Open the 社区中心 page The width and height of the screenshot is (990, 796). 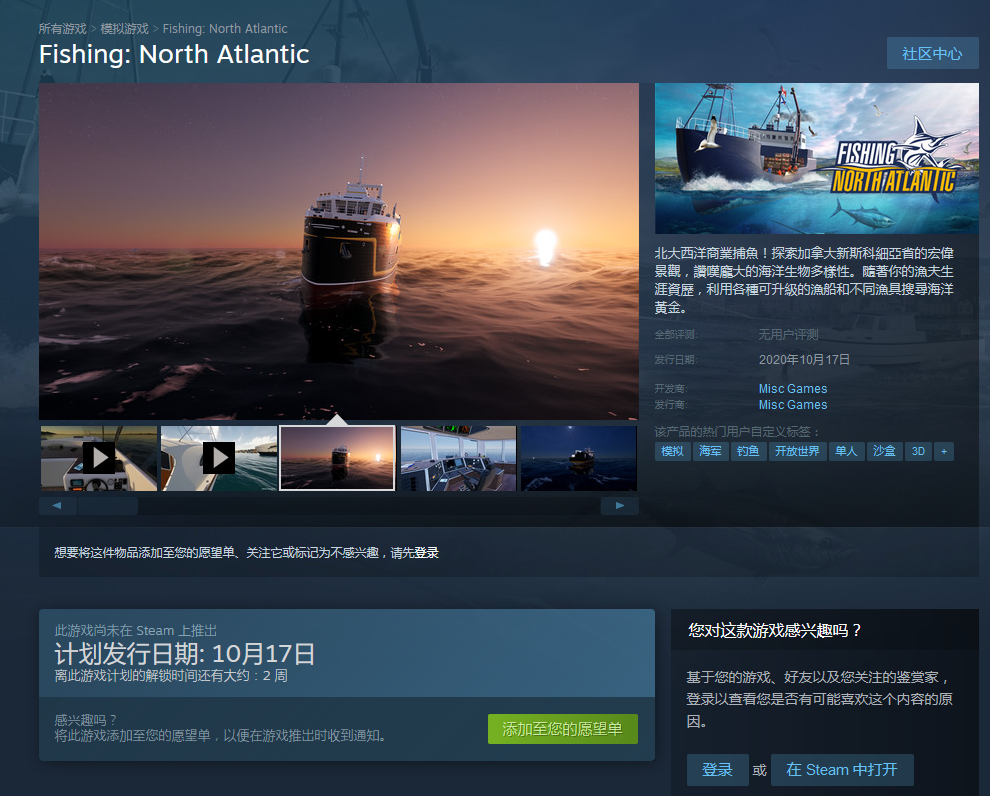(x=932, y=53)
